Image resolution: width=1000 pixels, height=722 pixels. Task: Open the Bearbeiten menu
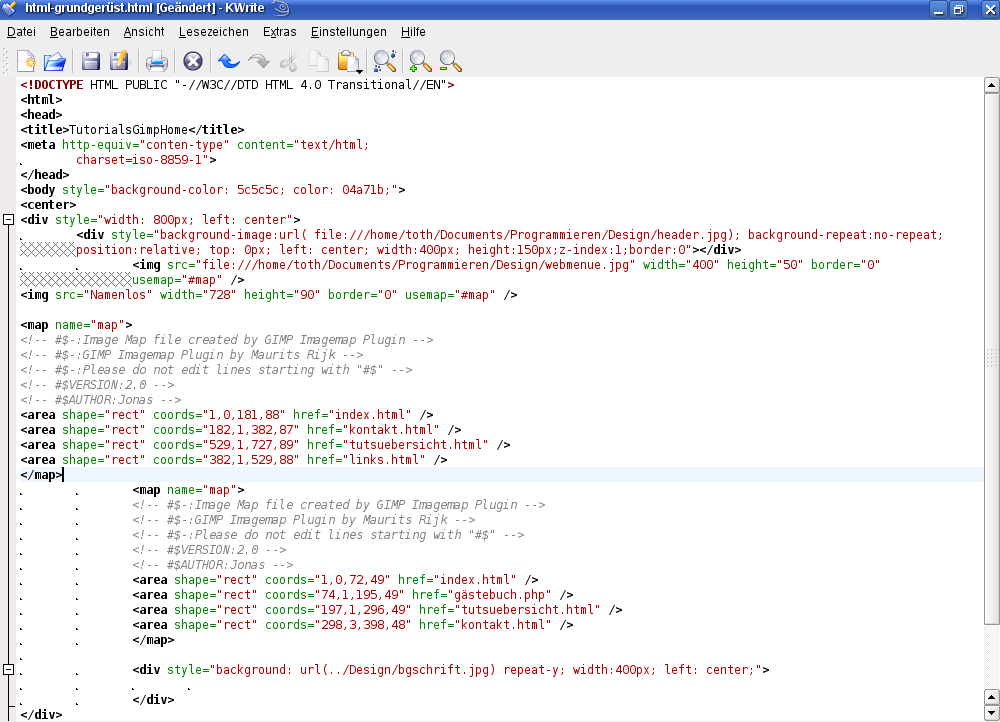(80, 32)
